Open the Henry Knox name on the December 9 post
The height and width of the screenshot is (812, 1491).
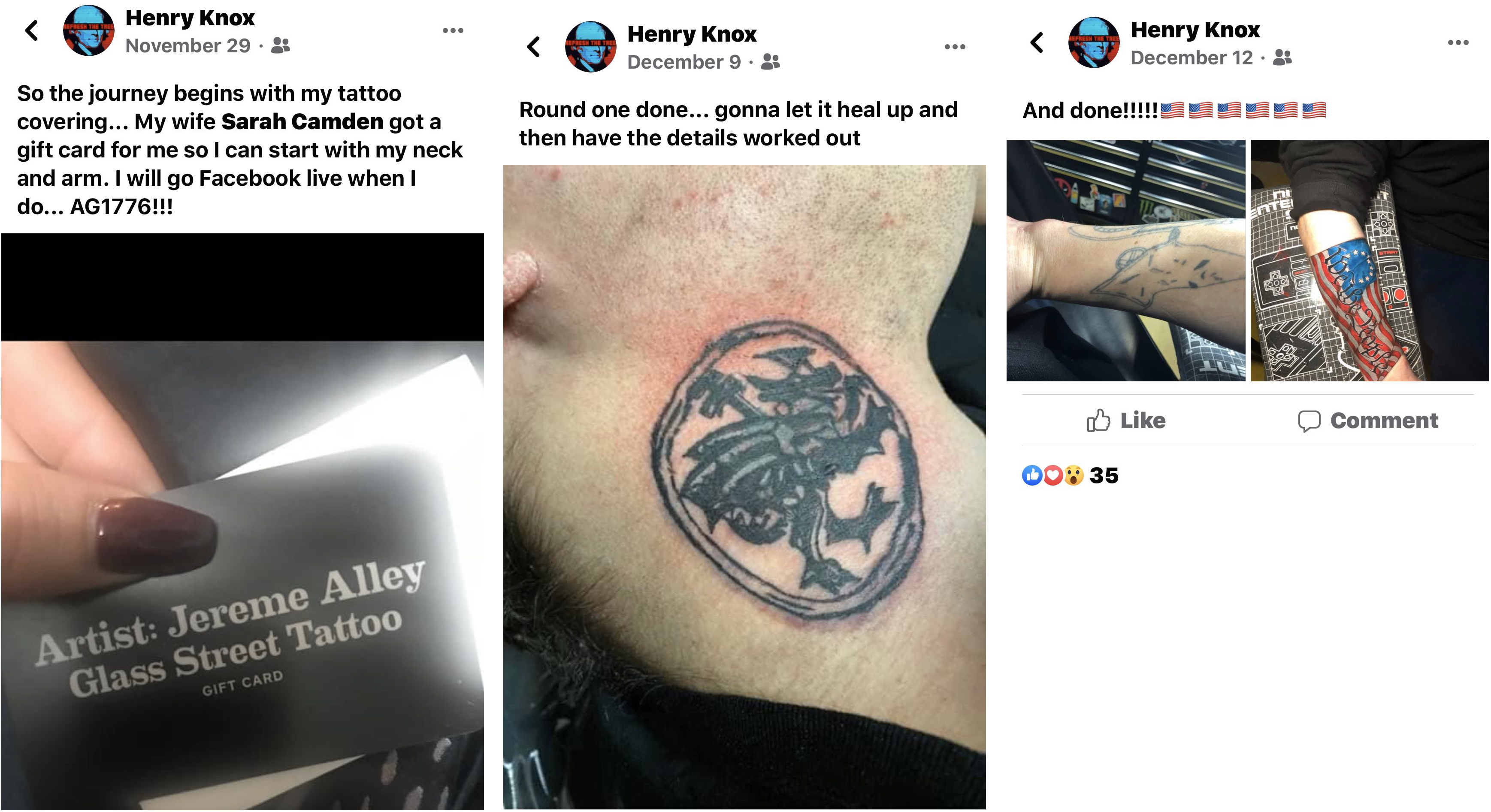692,34
